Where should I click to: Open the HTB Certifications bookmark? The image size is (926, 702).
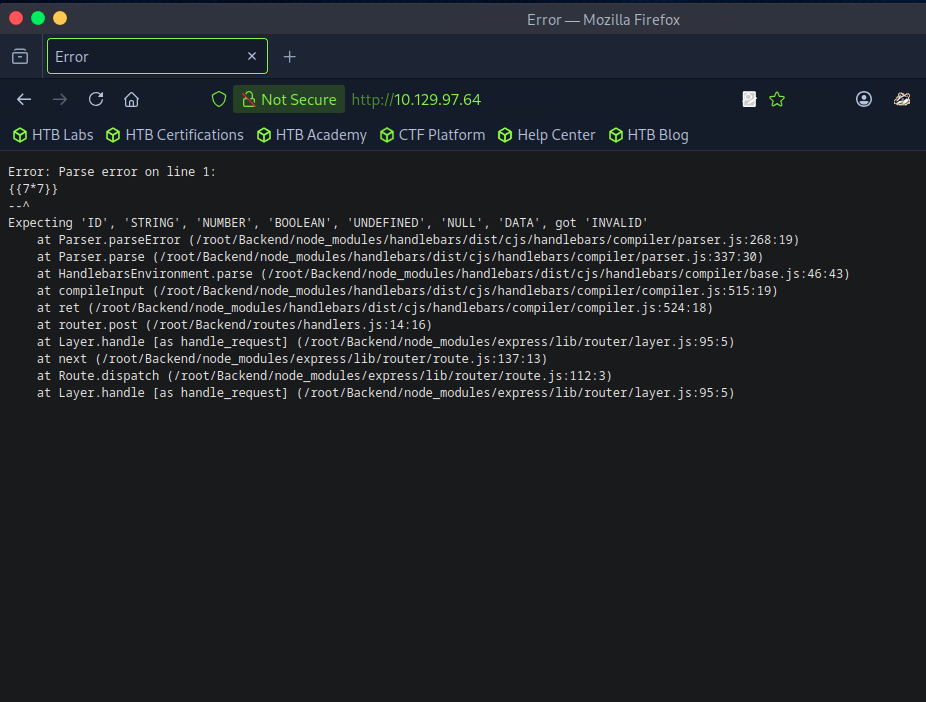pyautogui.click(x=175, y=135)
